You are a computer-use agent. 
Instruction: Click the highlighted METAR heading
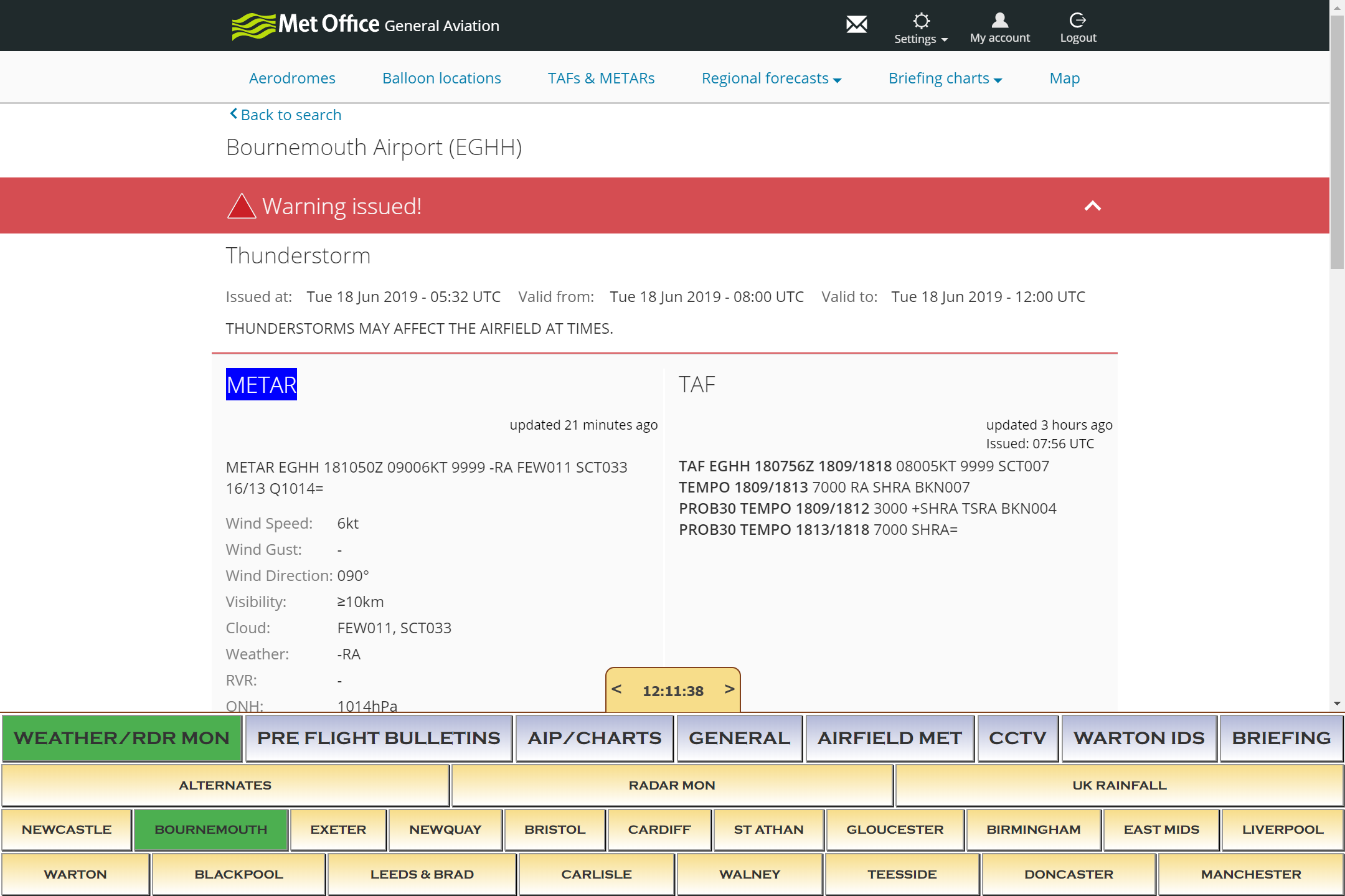(262, 384)
